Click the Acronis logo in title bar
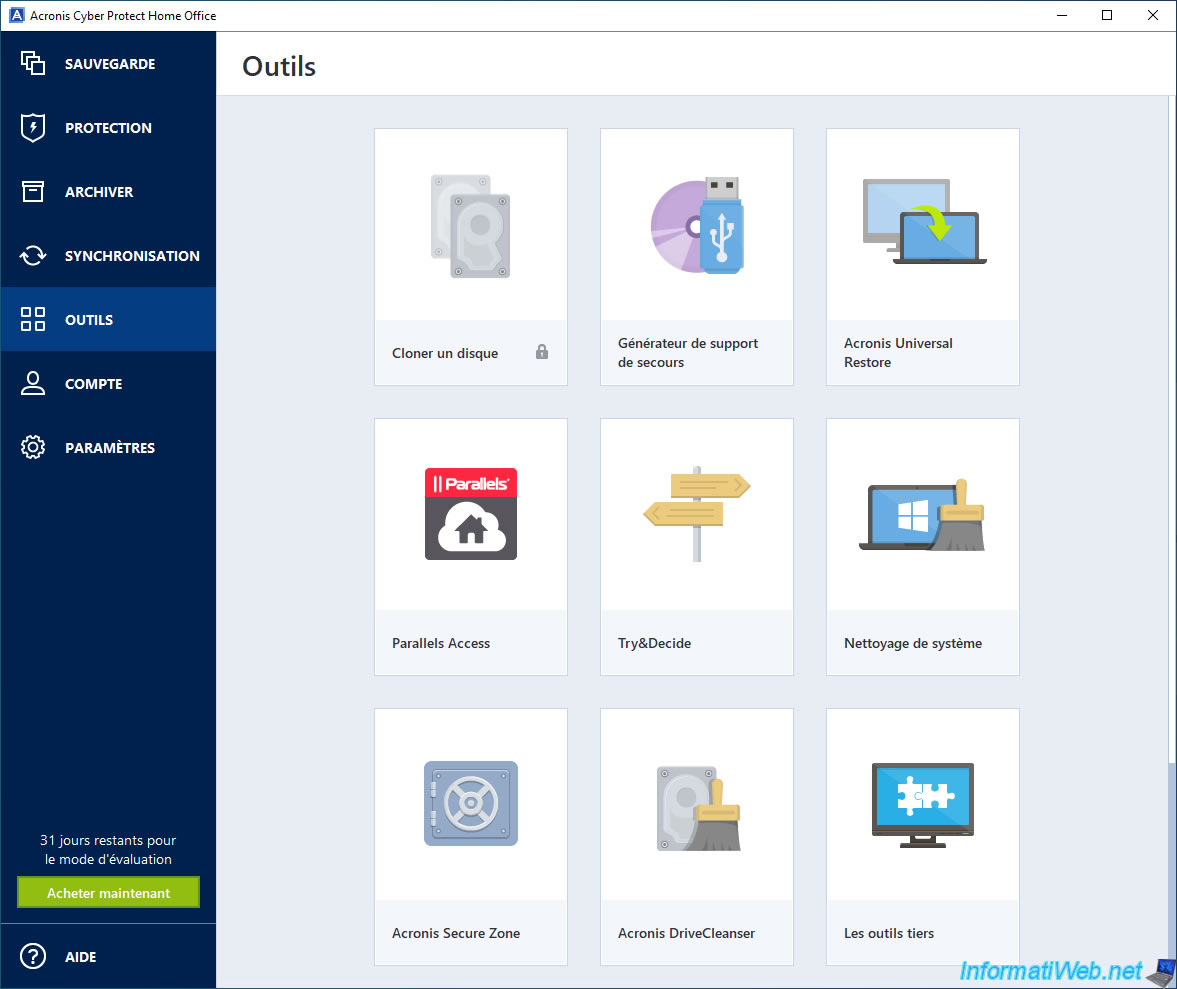The height and width of the screenshot is (989, 1177). (x=17, y=15)
